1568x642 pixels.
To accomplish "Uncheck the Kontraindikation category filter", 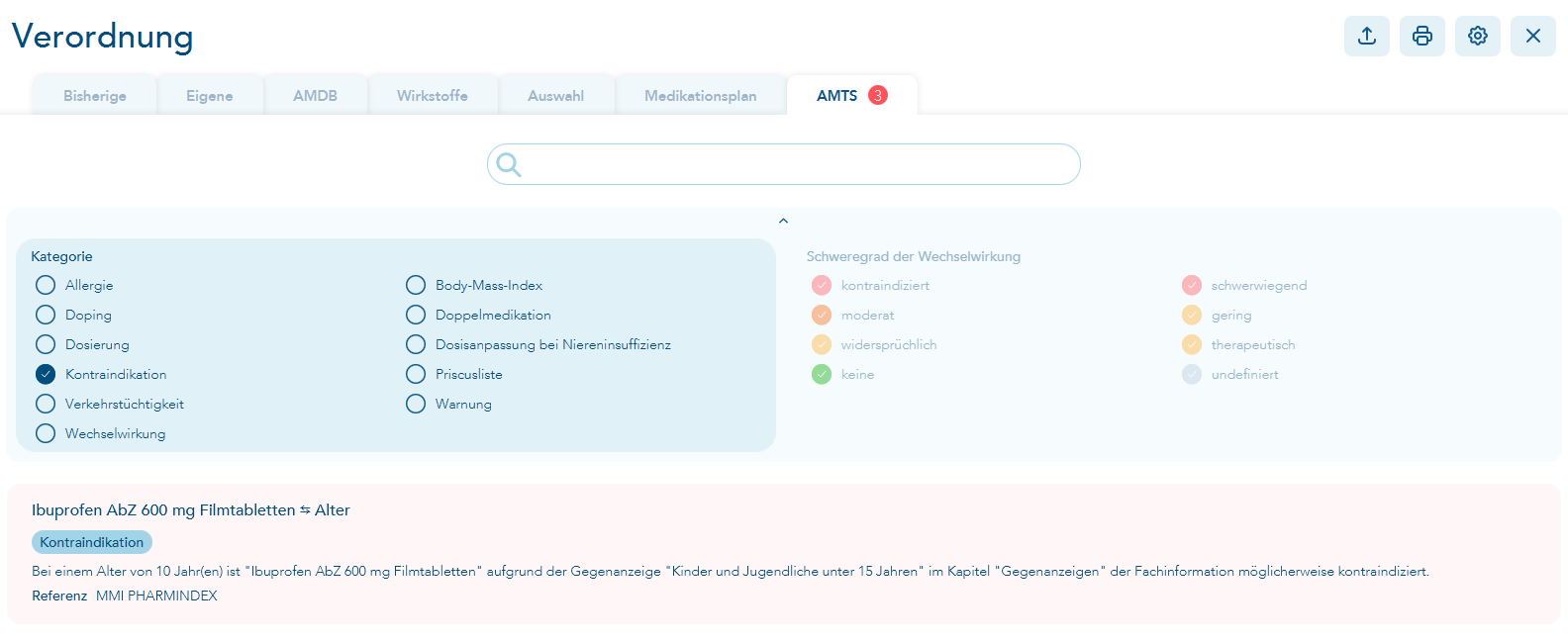I will [46, 374].
